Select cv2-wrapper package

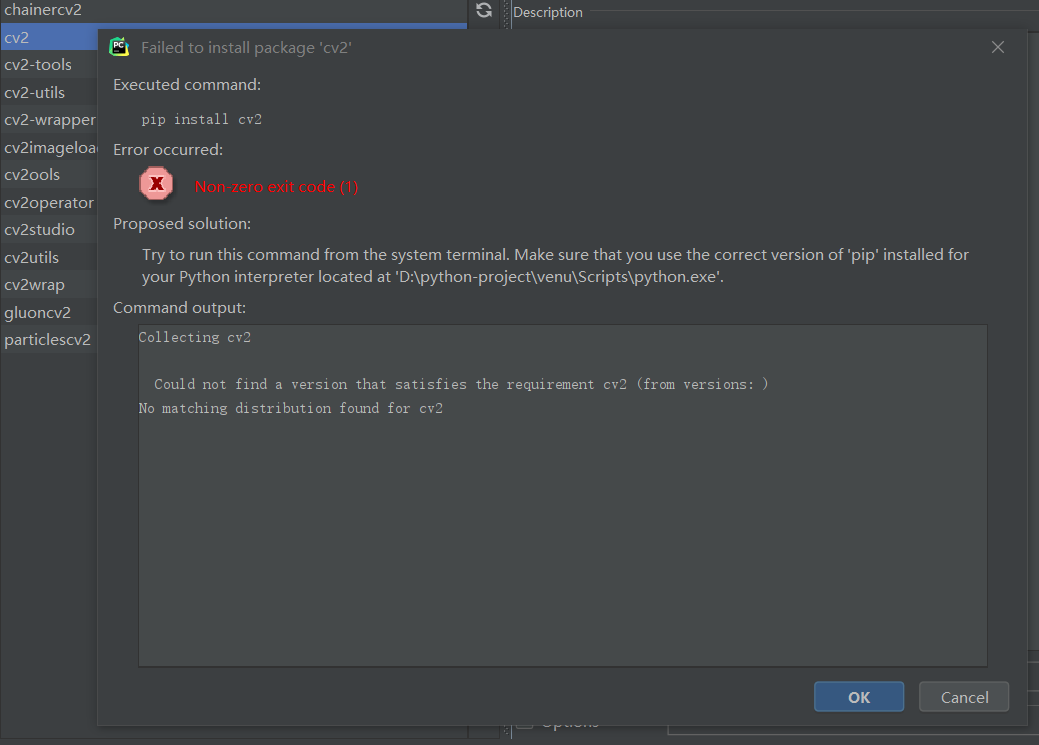tap(49, 120)
